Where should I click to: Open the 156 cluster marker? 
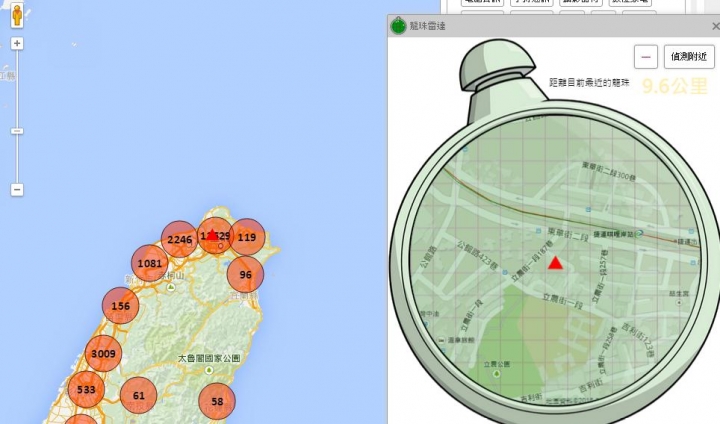click(120, 306)
